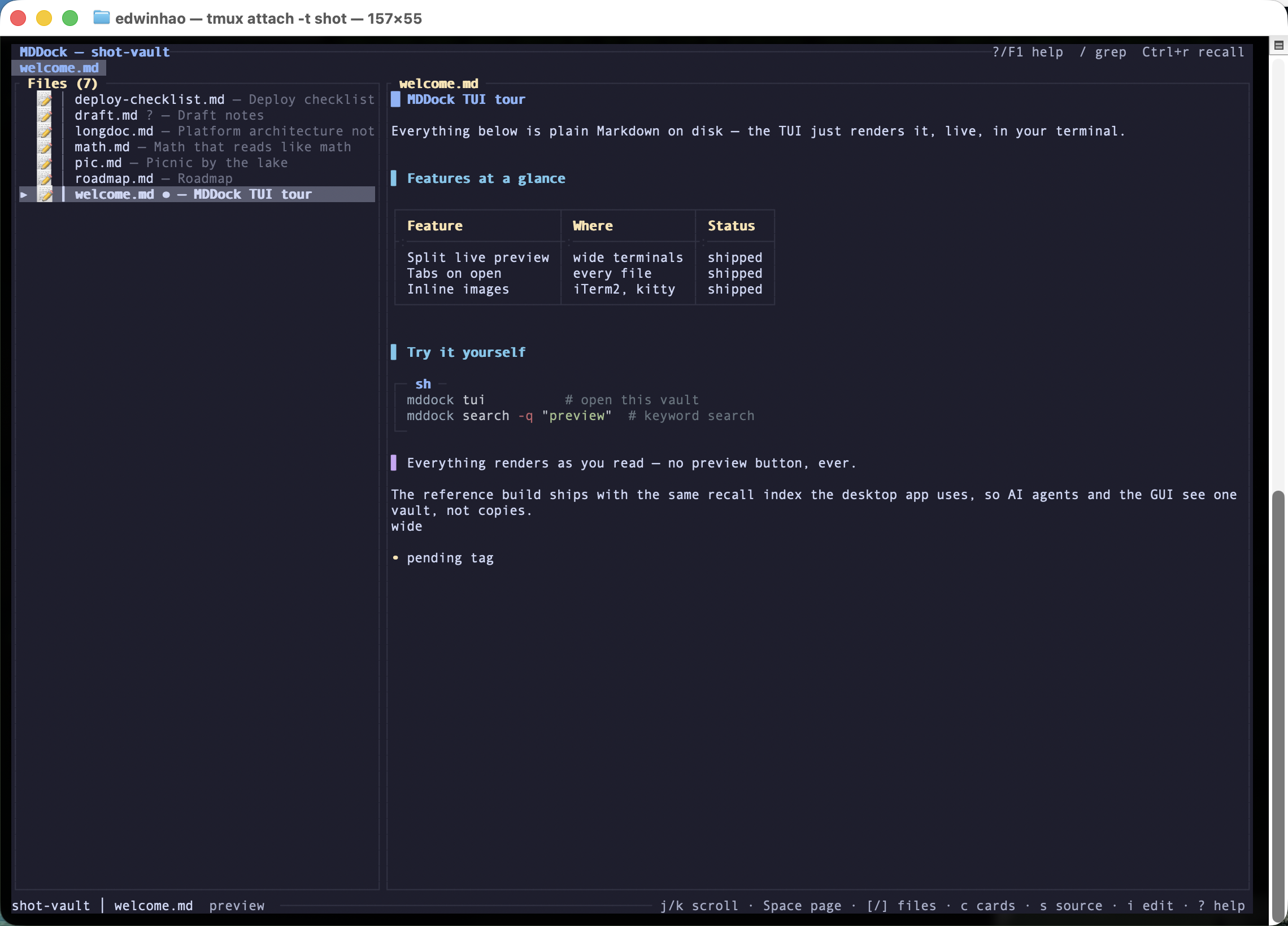Click the j/k scroll hint
1288x926 pixels.
699,906
